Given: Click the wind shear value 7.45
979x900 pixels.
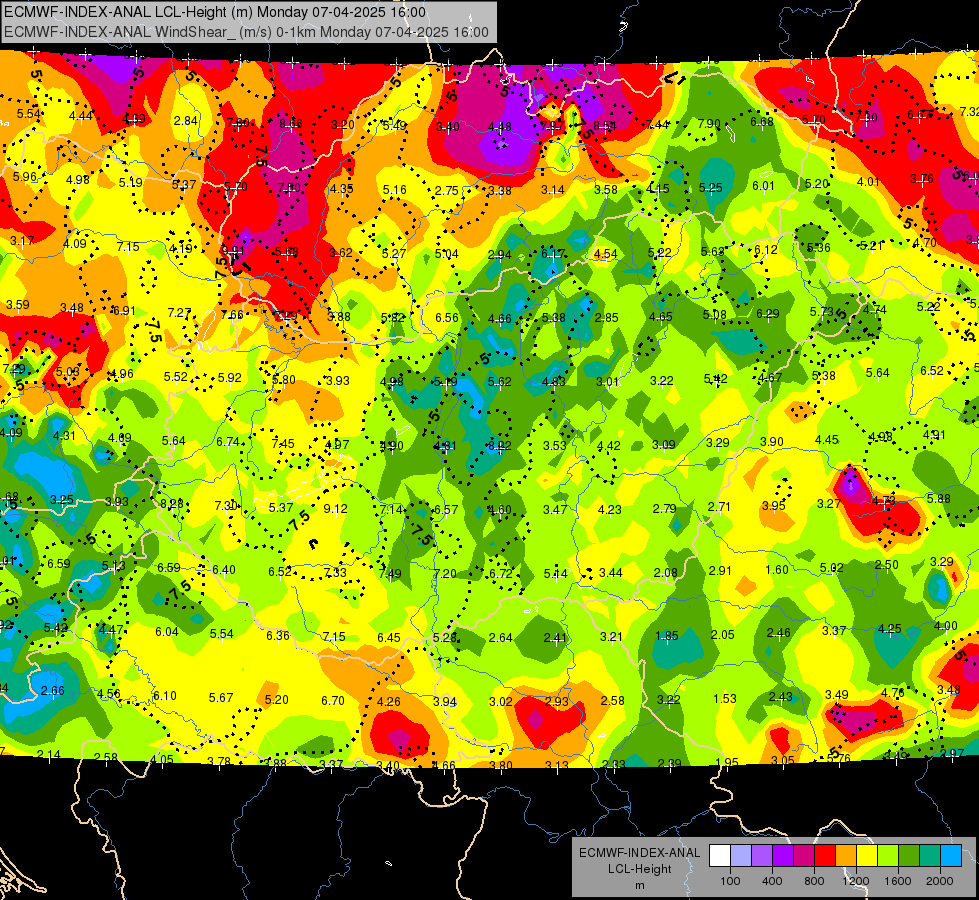Looking at the screenshot, I should [283, 444].
